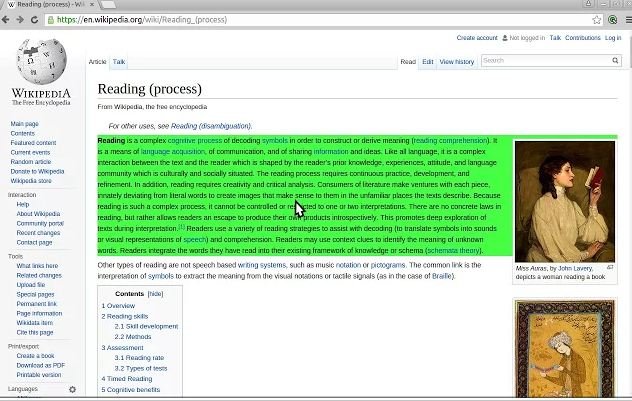
Task: Click Wikidata item sidebar link
Action: (x=35, y=323)
